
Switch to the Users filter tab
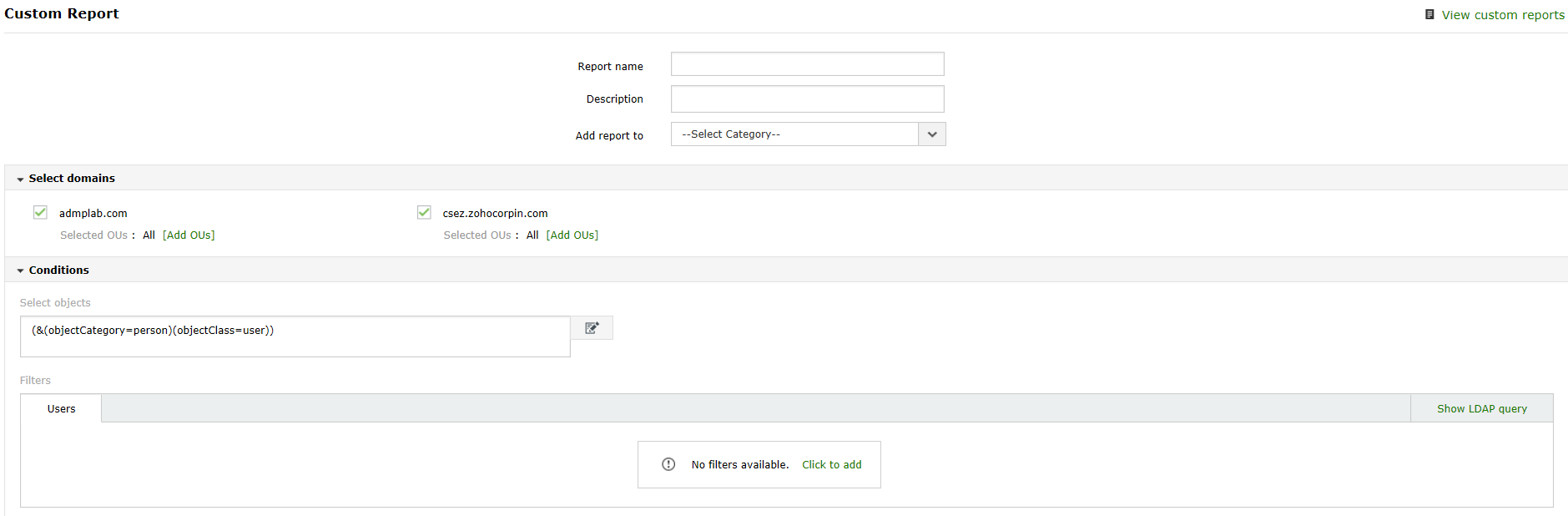pos(61,408)
